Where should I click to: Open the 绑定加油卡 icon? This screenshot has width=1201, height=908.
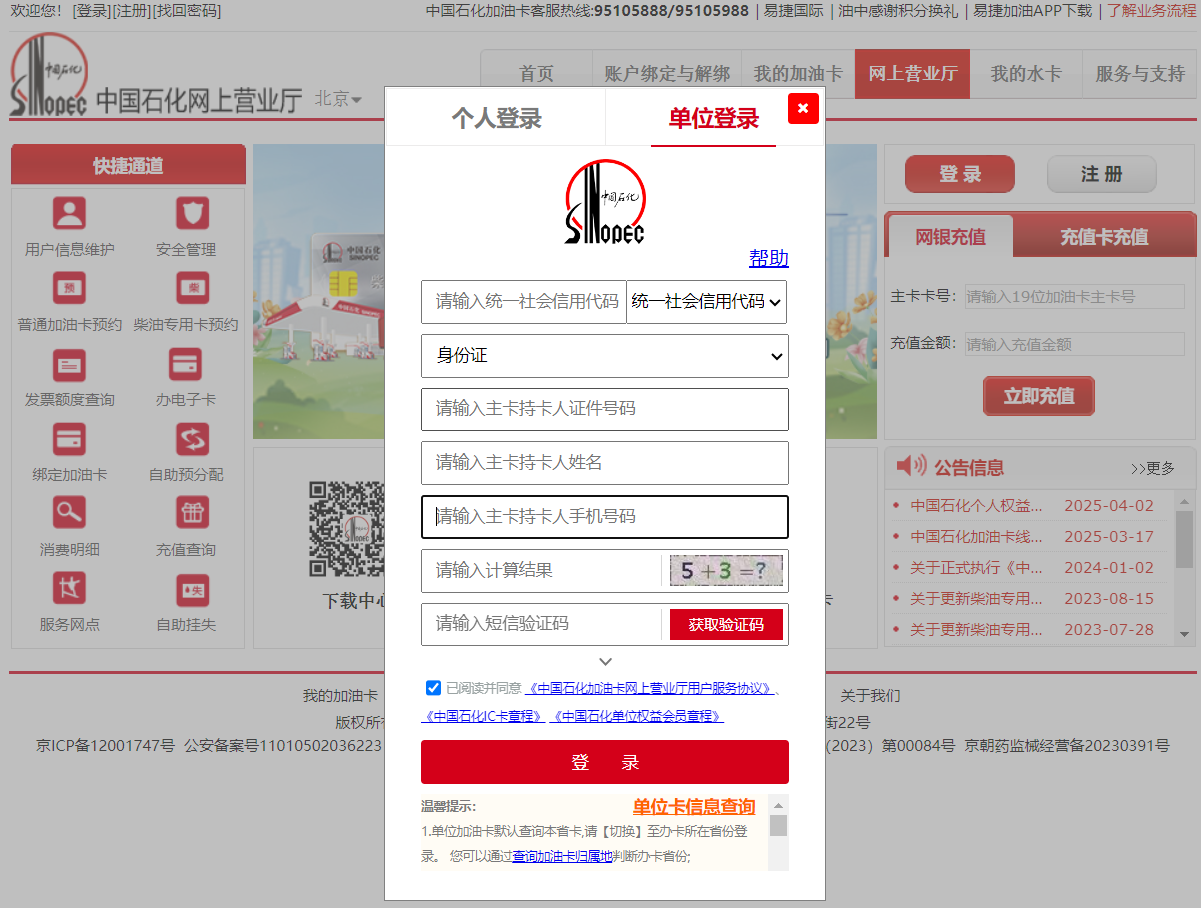point(69,439)
